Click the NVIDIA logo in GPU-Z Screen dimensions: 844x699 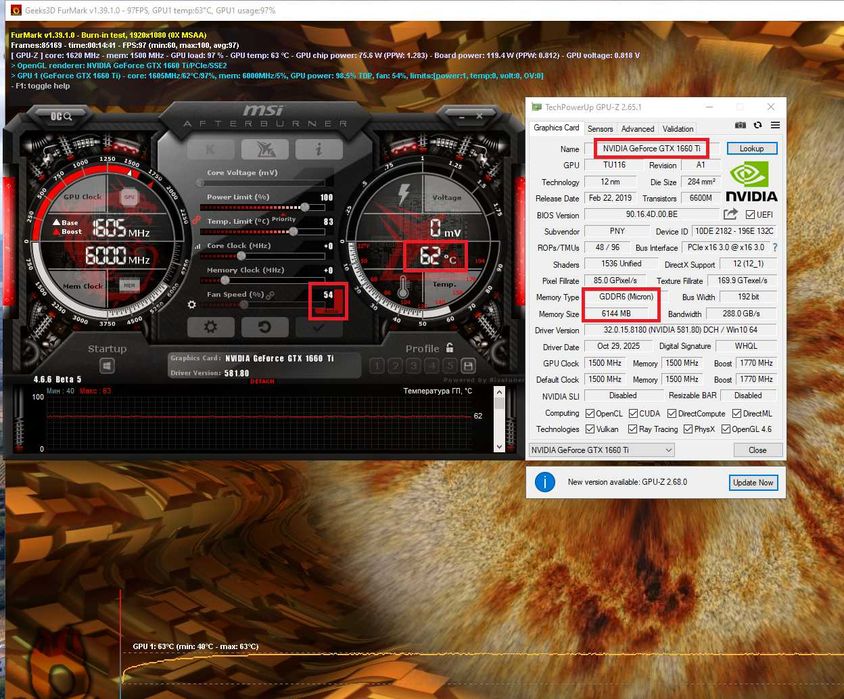(x=751, y=183)
